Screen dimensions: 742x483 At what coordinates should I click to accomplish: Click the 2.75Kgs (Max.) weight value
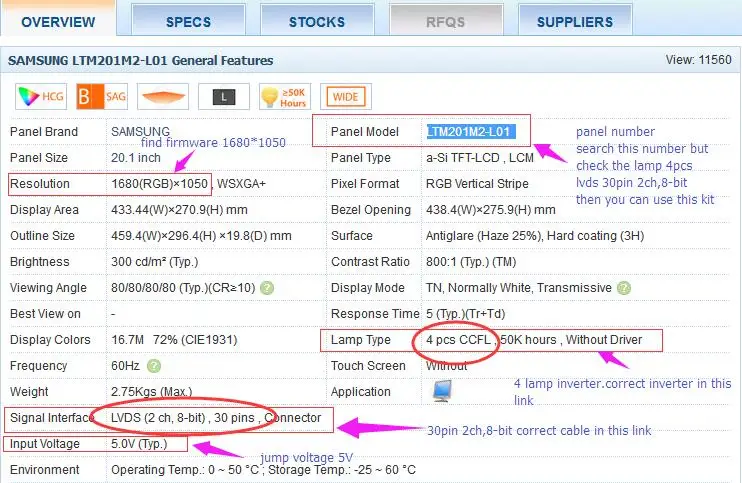point(151,392)
